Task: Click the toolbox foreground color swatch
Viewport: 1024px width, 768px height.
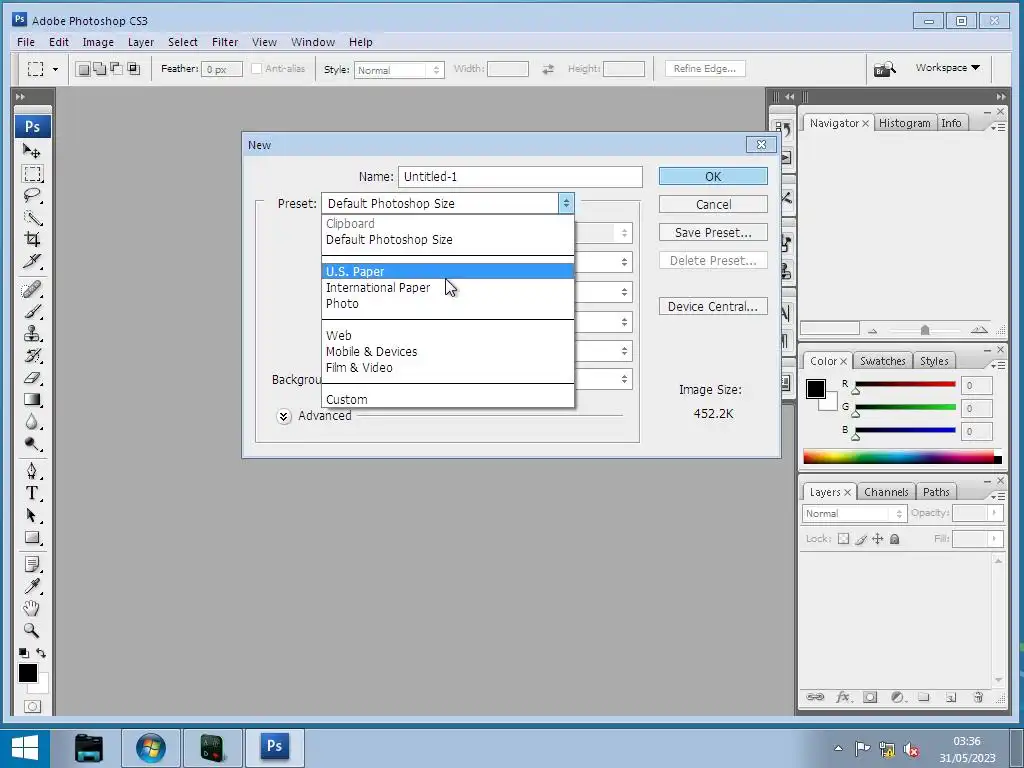Action: coord(27,673)
